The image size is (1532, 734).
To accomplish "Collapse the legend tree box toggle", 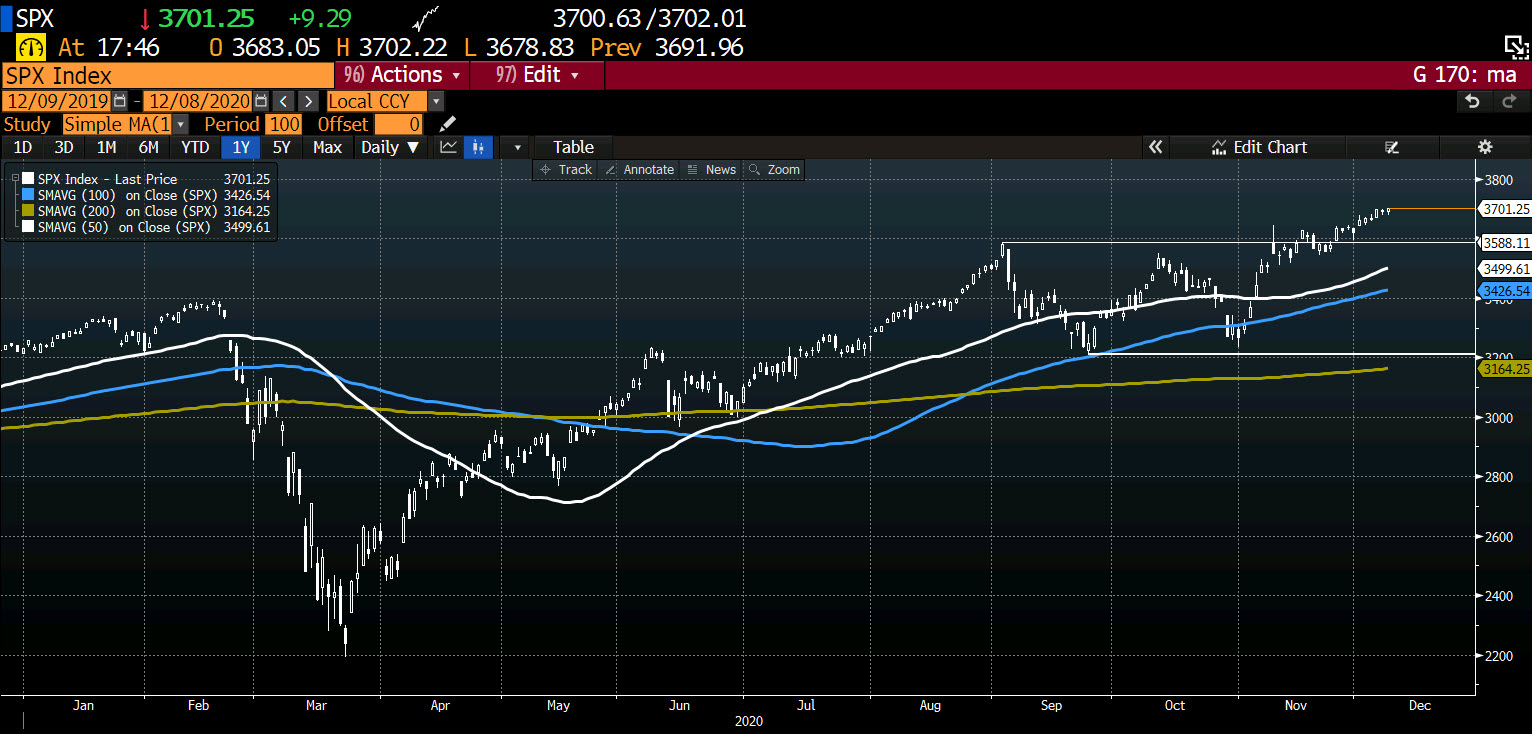I will click(13, 179).
